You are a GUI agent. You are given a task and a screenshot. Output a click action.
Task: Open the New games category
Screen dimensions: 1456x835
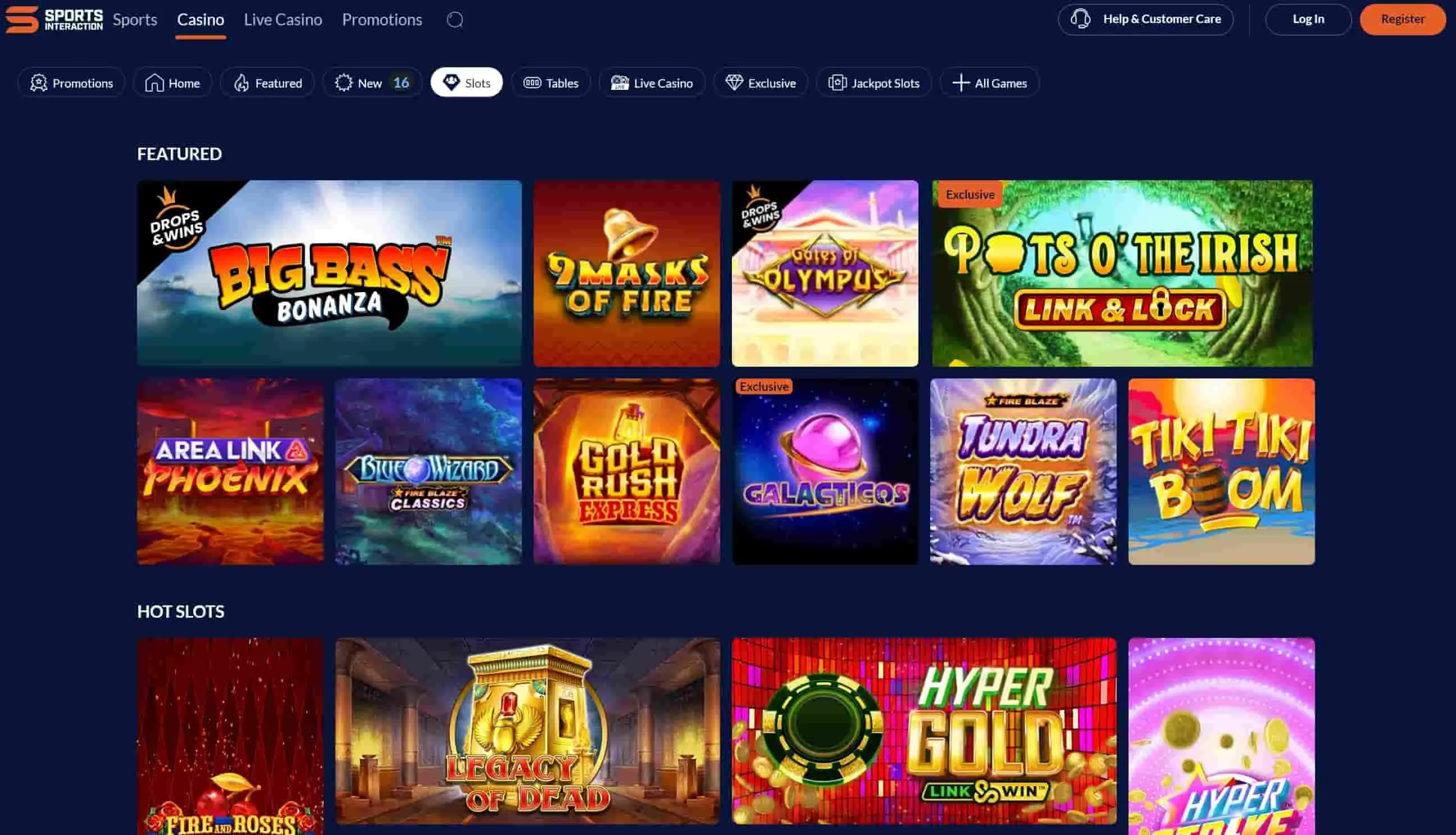372,83
